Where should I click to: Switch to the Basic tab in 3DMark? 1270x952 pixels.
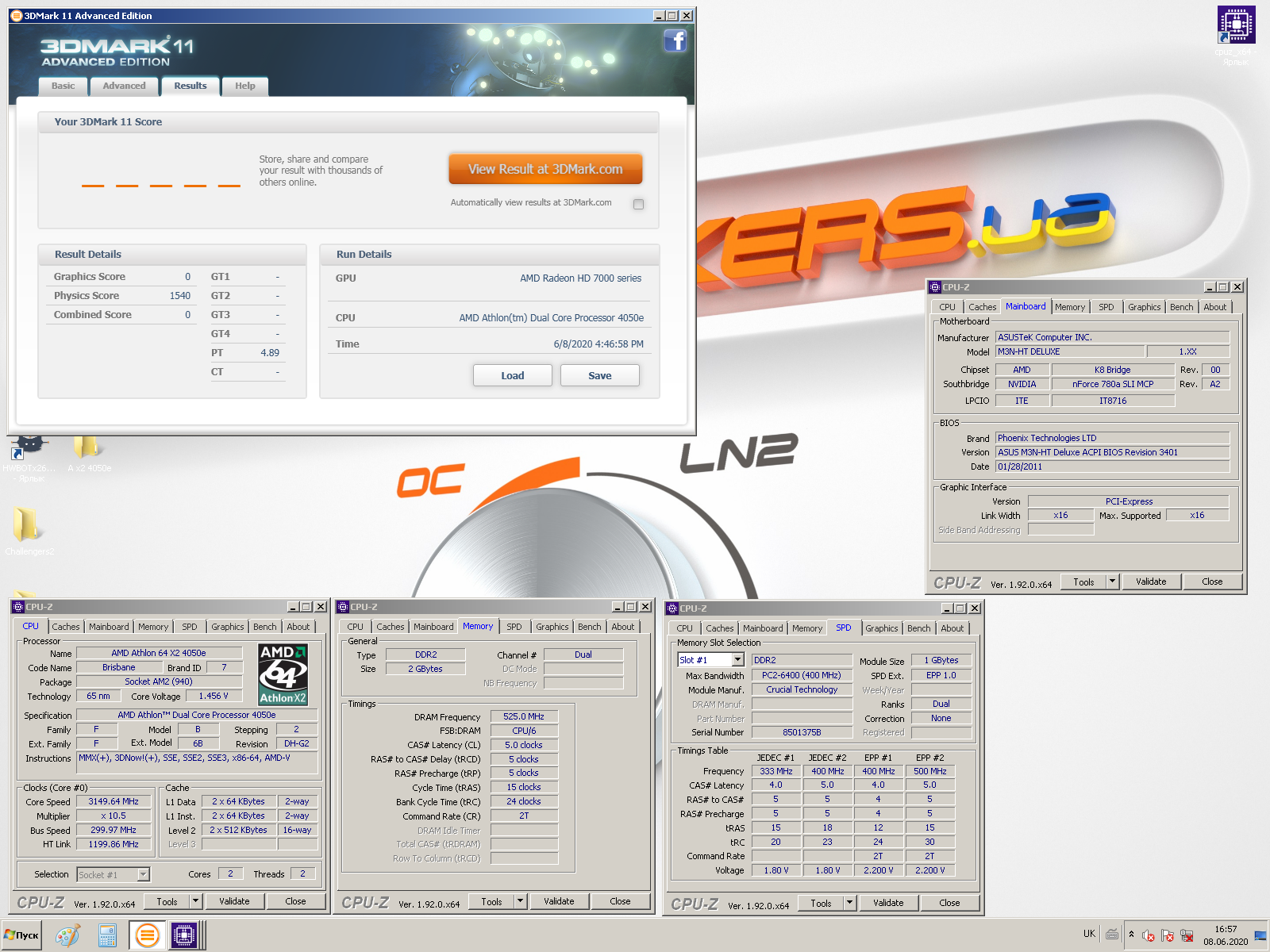(63, 86)
